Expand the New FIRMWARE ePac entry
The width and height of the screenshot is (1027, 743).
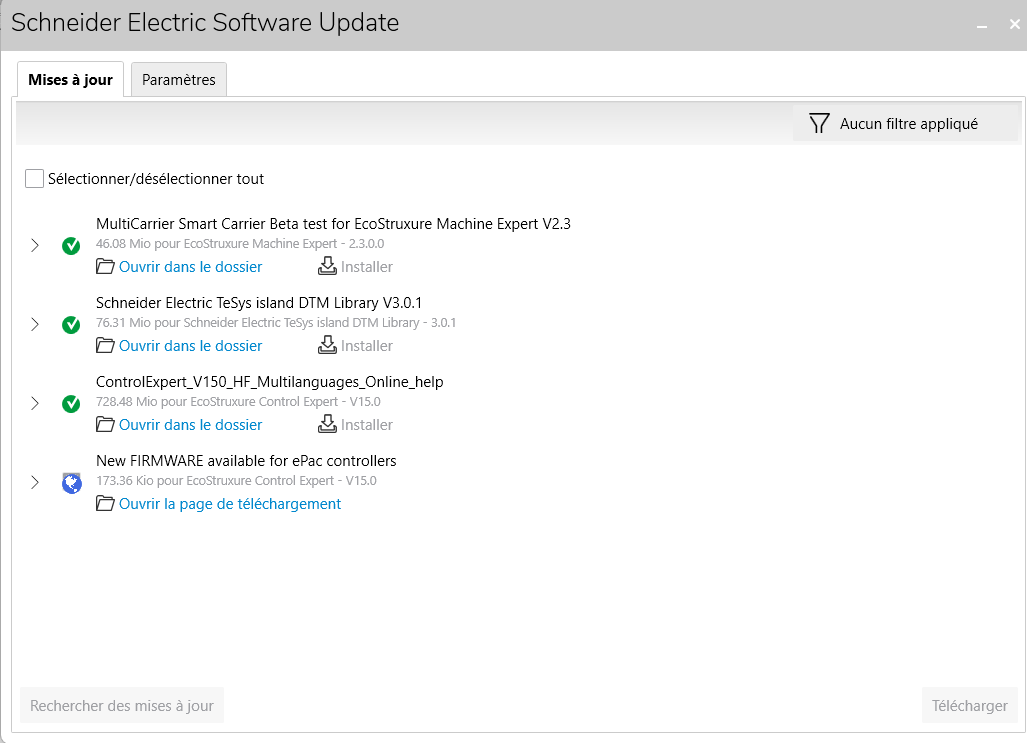coord(35,483)
